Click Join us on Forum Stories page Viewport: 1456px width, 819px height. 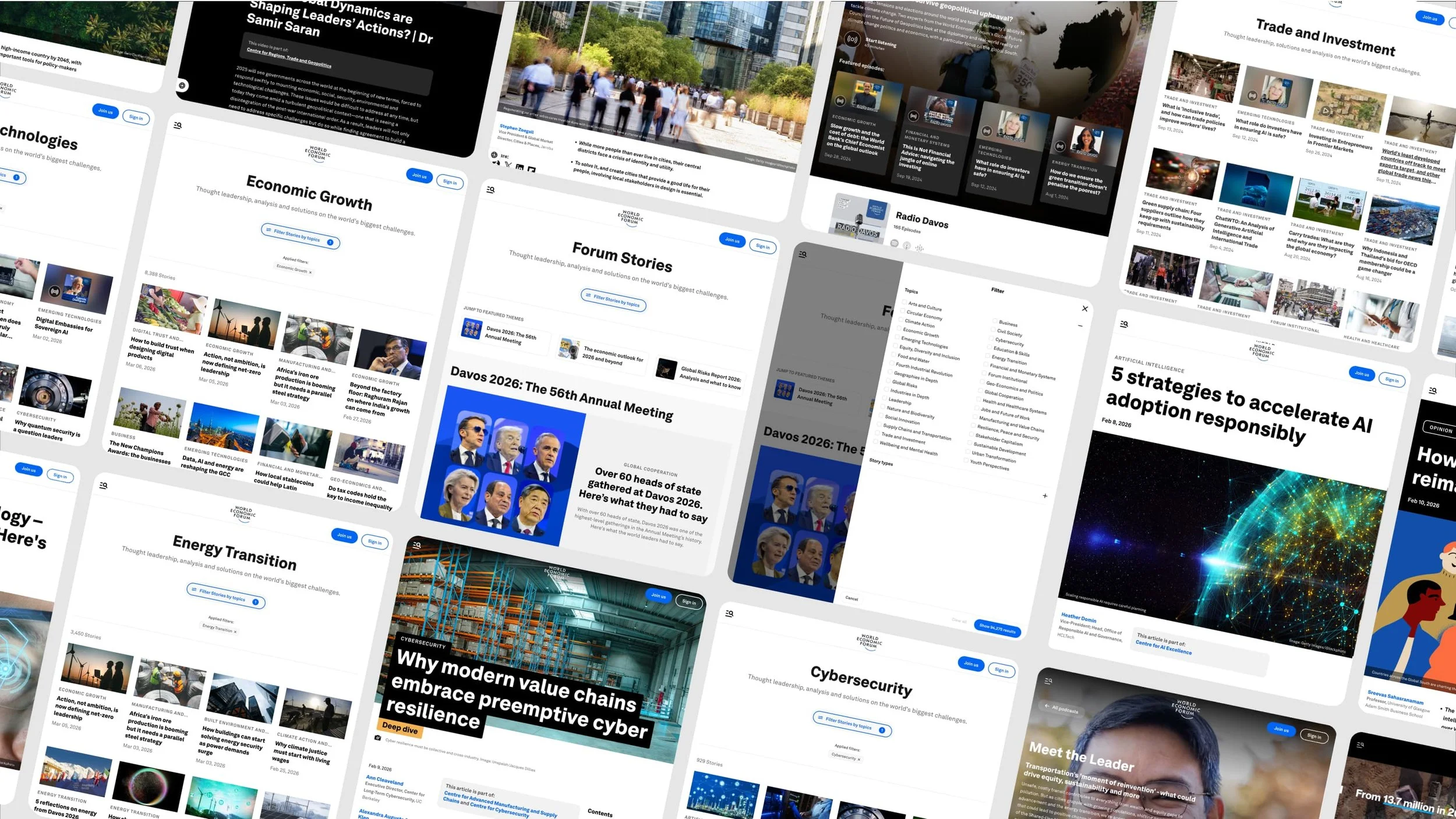(x=732, y=240)
